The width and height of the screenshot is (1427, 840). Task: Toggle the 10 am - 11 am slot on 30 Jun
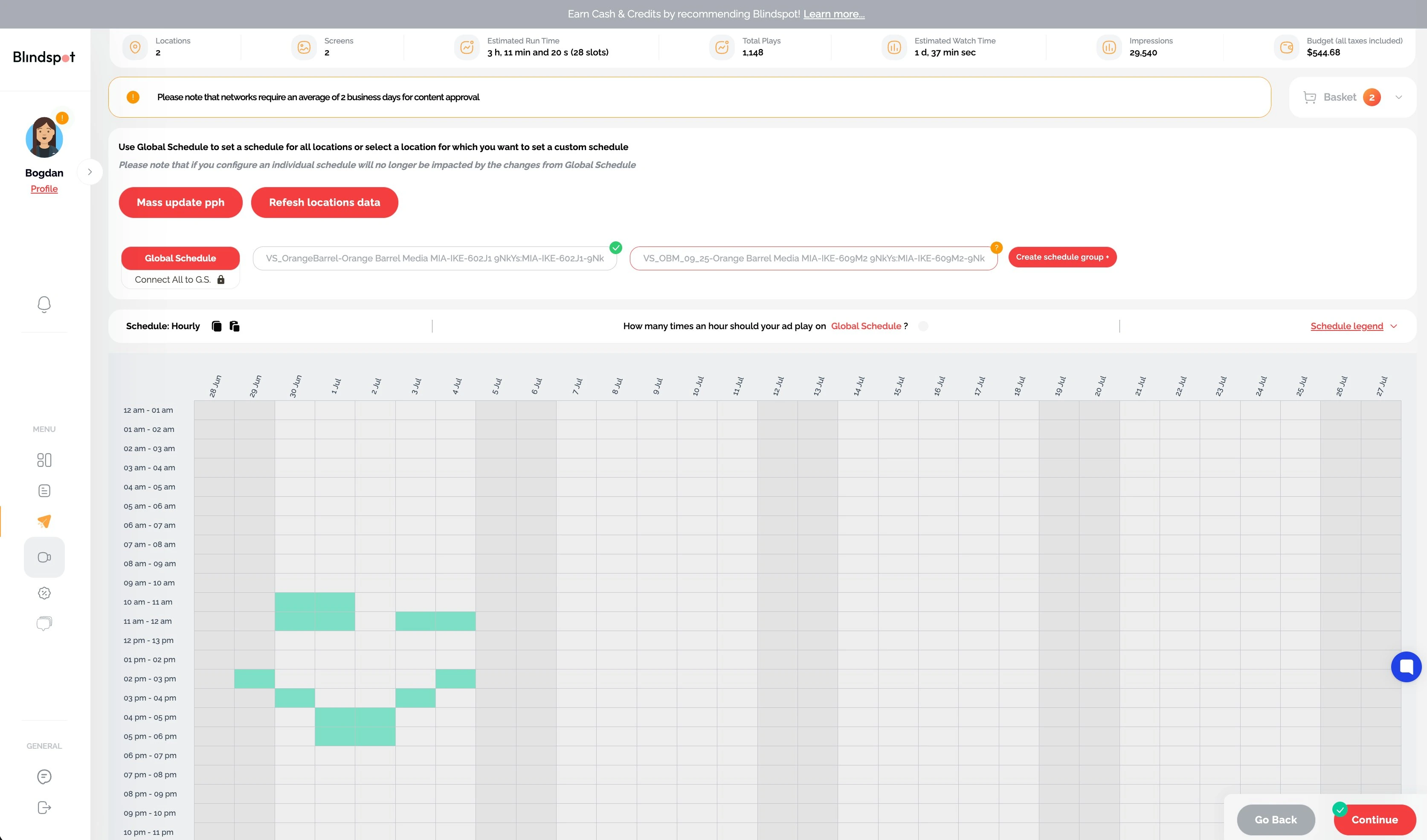pyautogui.click(x=294, y=602)
